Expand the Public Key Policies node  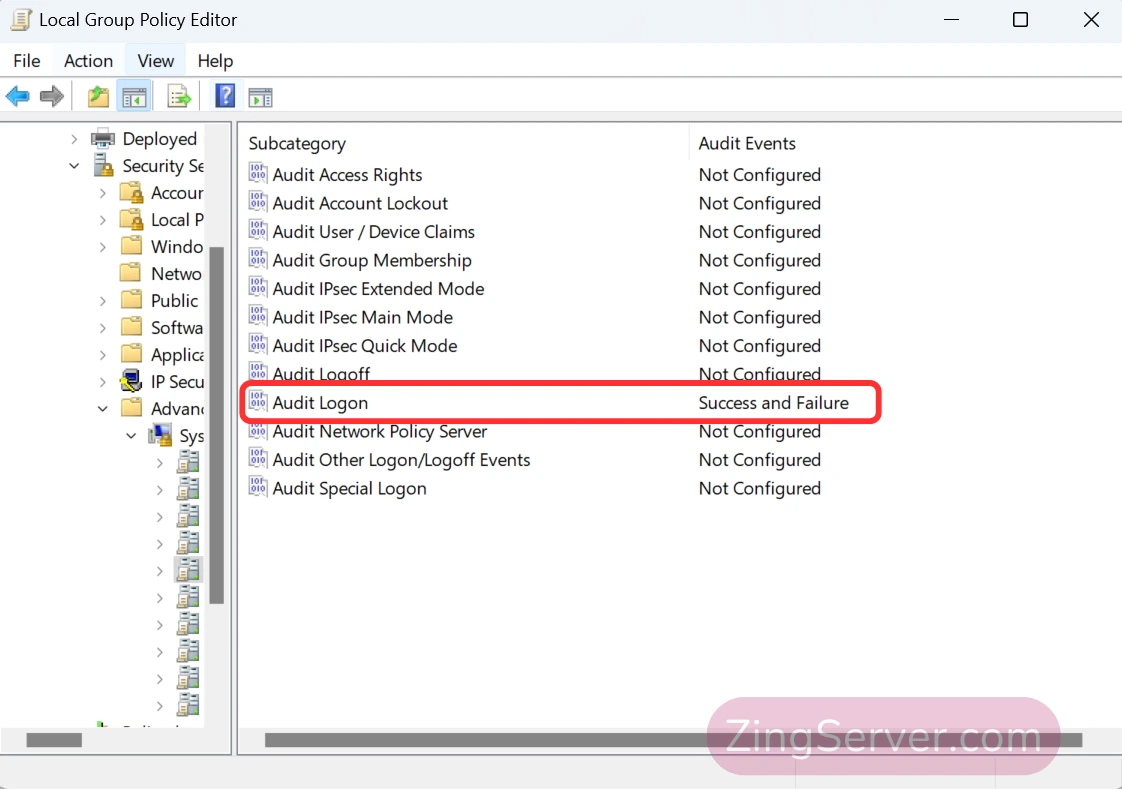[x=103, y=300]
